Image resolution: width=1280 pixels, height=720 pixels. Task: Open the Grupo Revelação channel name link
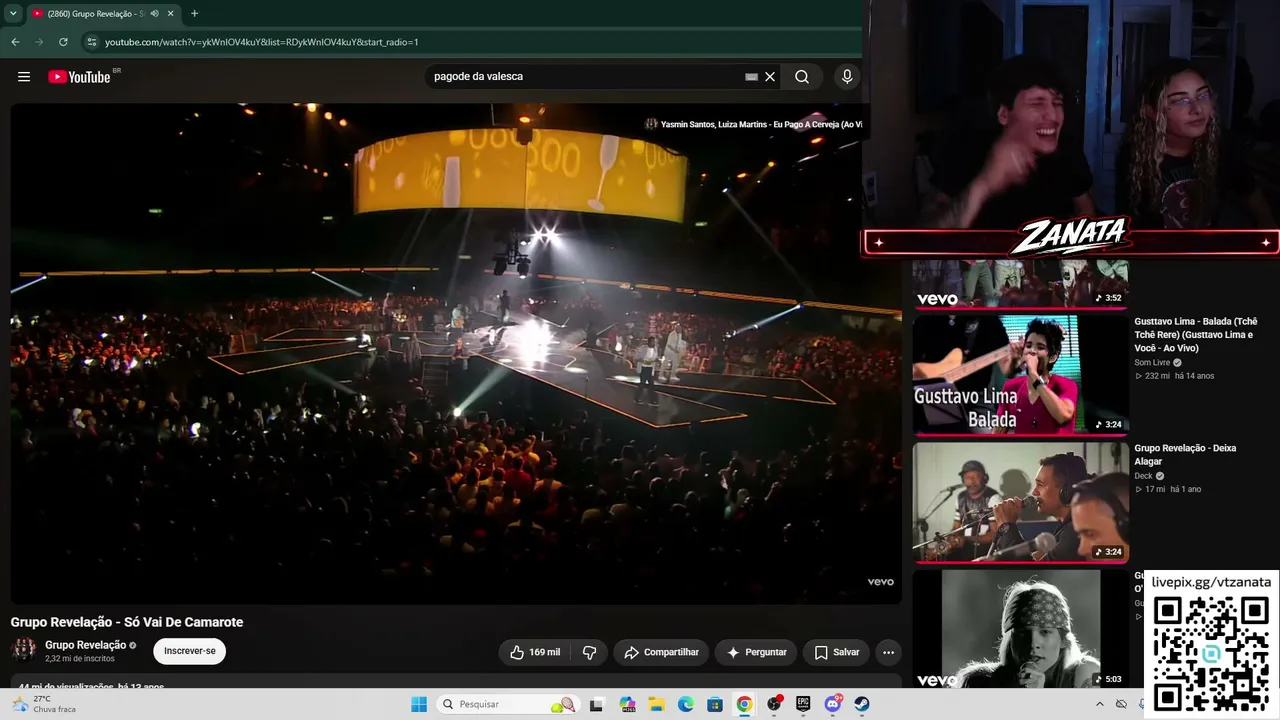(86, 645)
